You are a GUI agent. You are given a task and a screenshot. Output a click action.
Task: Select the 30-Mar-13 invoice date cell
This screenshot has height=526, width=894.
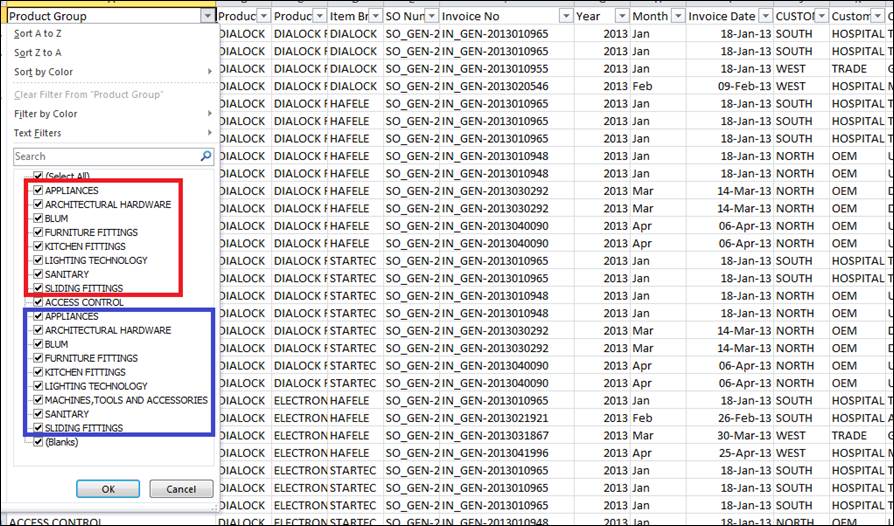pos(730,435)
